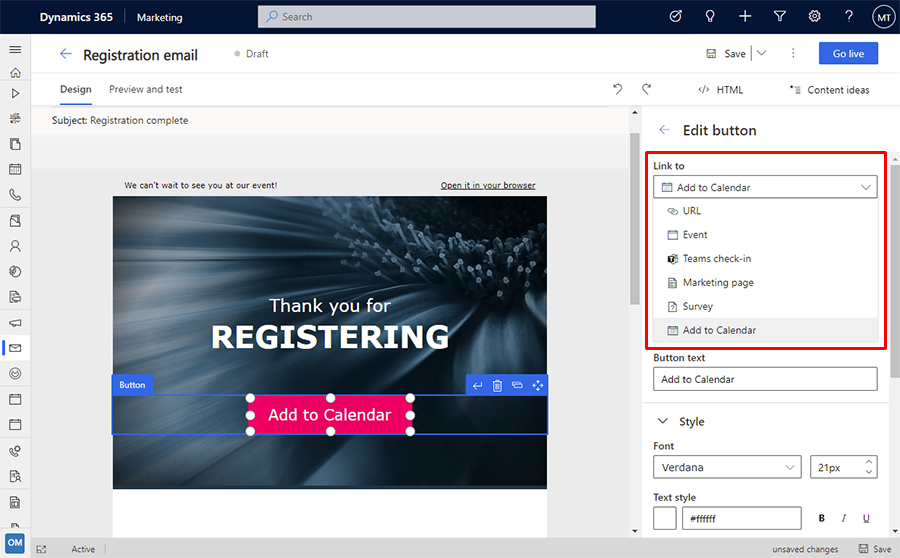Switch to Preview and test tab
Image resolution: width=900 pixels, height=558 pixels.
pyautogui.click(x=145, y=90)
